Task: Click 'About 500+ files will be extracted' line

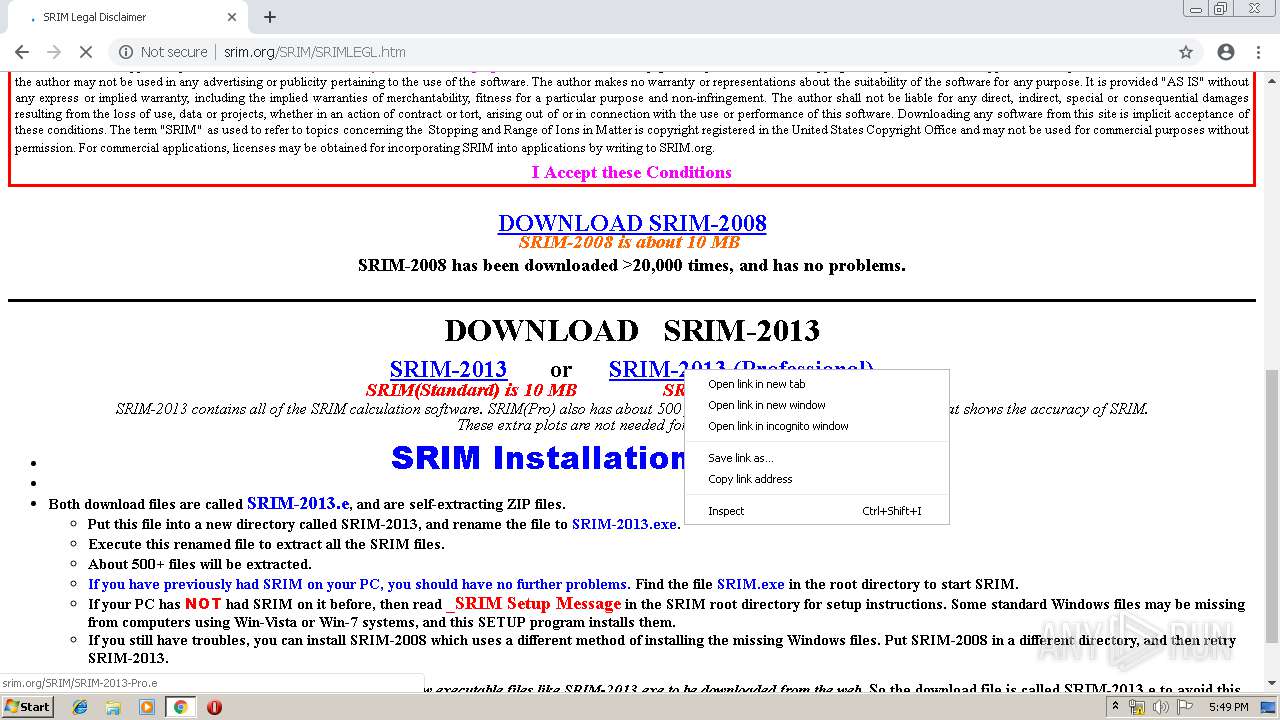Action: (200, 564)
